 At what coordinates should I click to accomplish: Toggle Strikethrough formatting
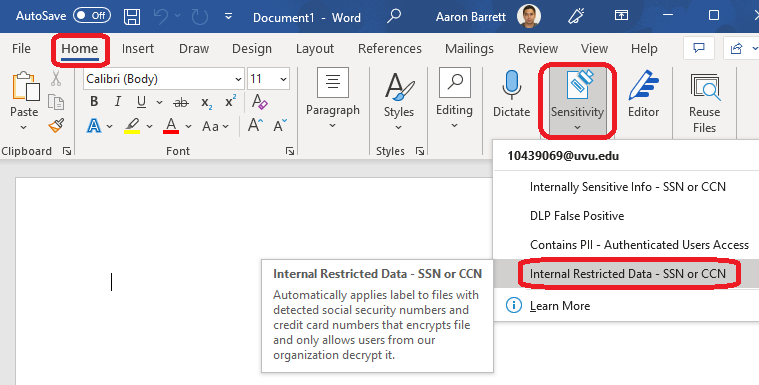181,102
